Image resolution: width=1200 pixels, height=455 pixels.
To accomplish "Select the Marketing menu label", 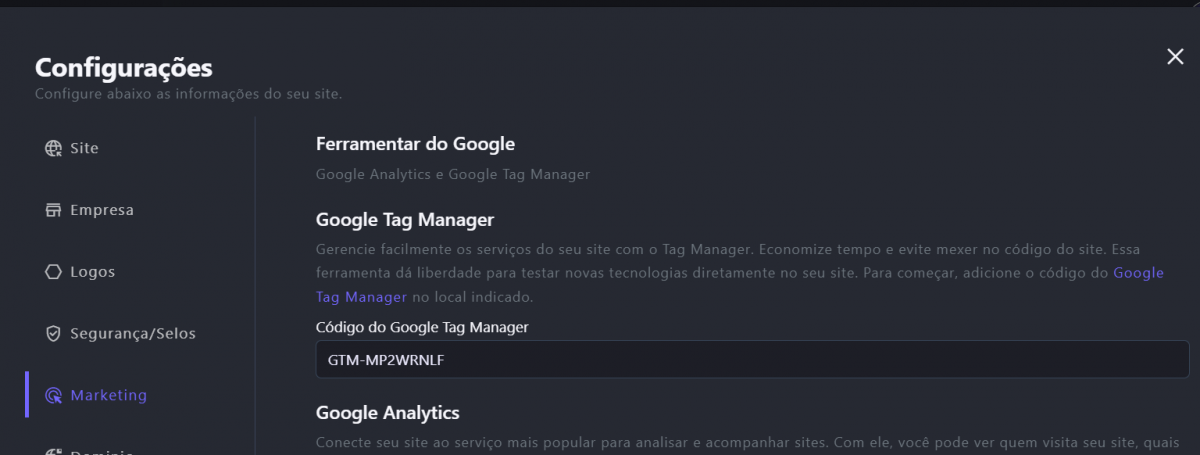I will click(x=108, y=395).
